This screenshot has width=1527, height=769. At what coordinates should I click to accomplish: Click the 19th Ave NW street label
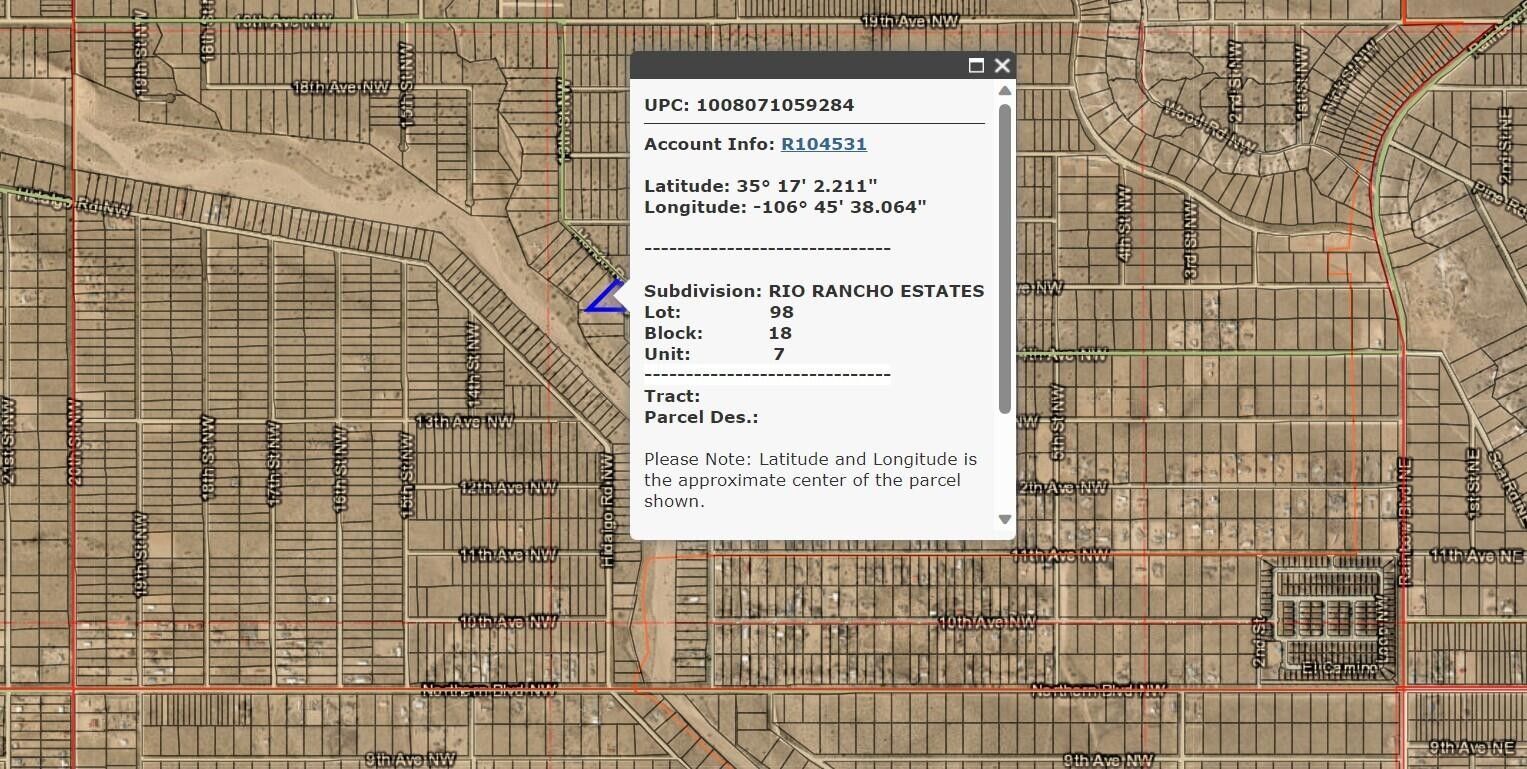(x=911, y=18)
